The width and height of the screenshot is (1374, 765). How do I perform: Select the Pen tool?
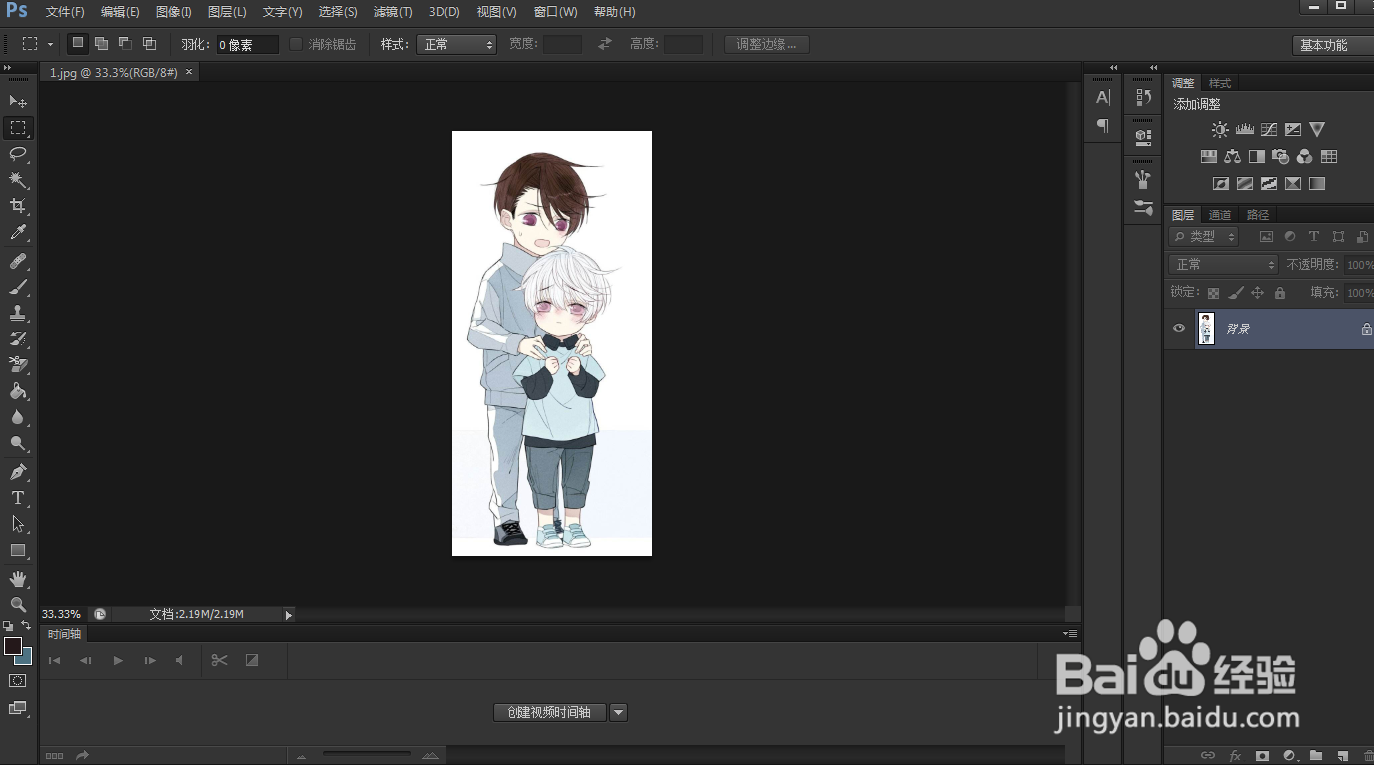[18, 472]
